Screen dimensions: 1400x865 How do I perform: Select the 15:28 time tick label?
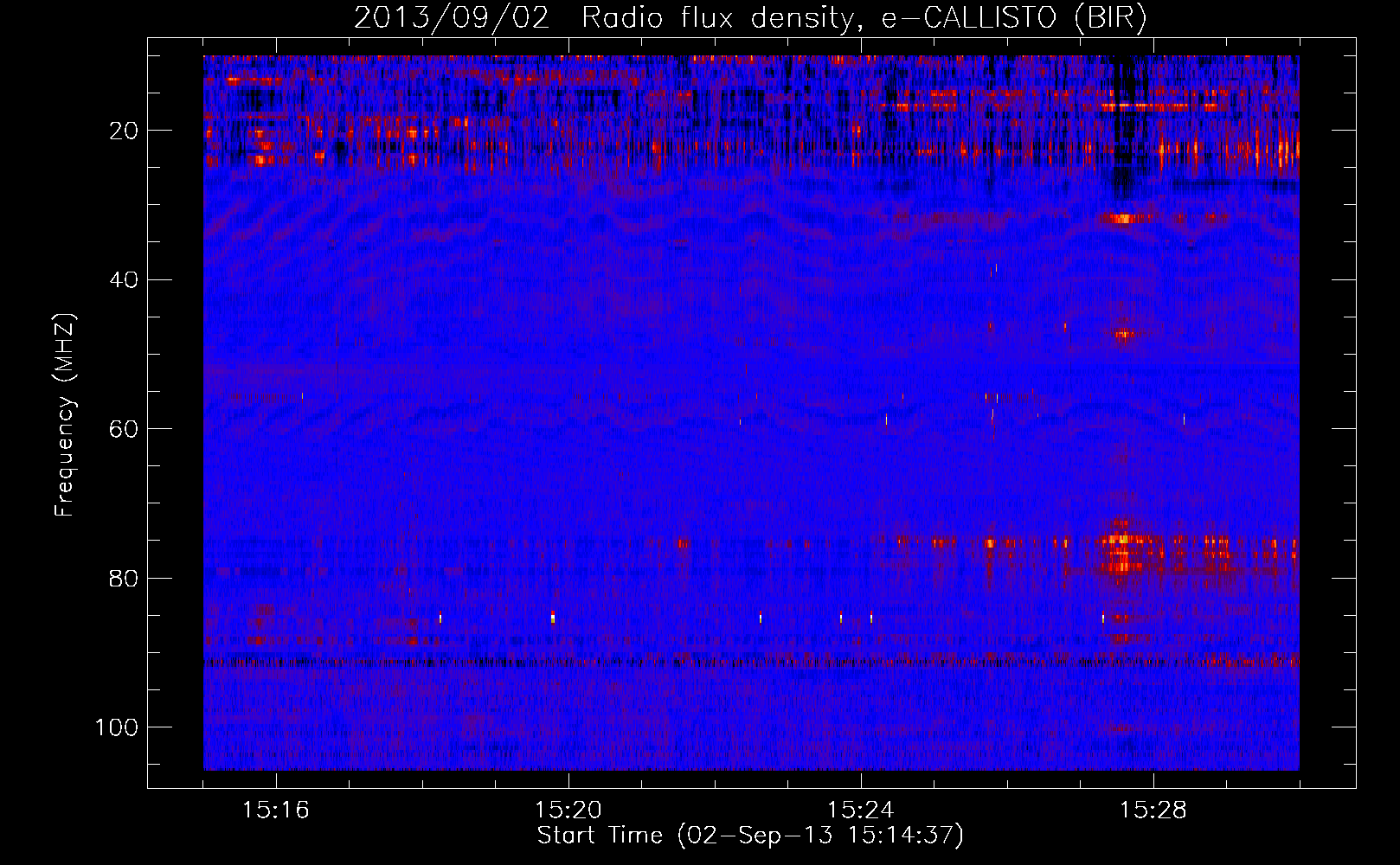tap(1153, 811)
